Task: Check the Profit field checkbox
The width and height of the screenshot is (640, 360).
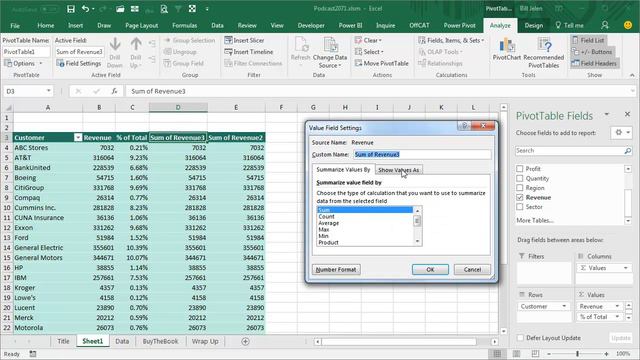Action: (520, 169)
